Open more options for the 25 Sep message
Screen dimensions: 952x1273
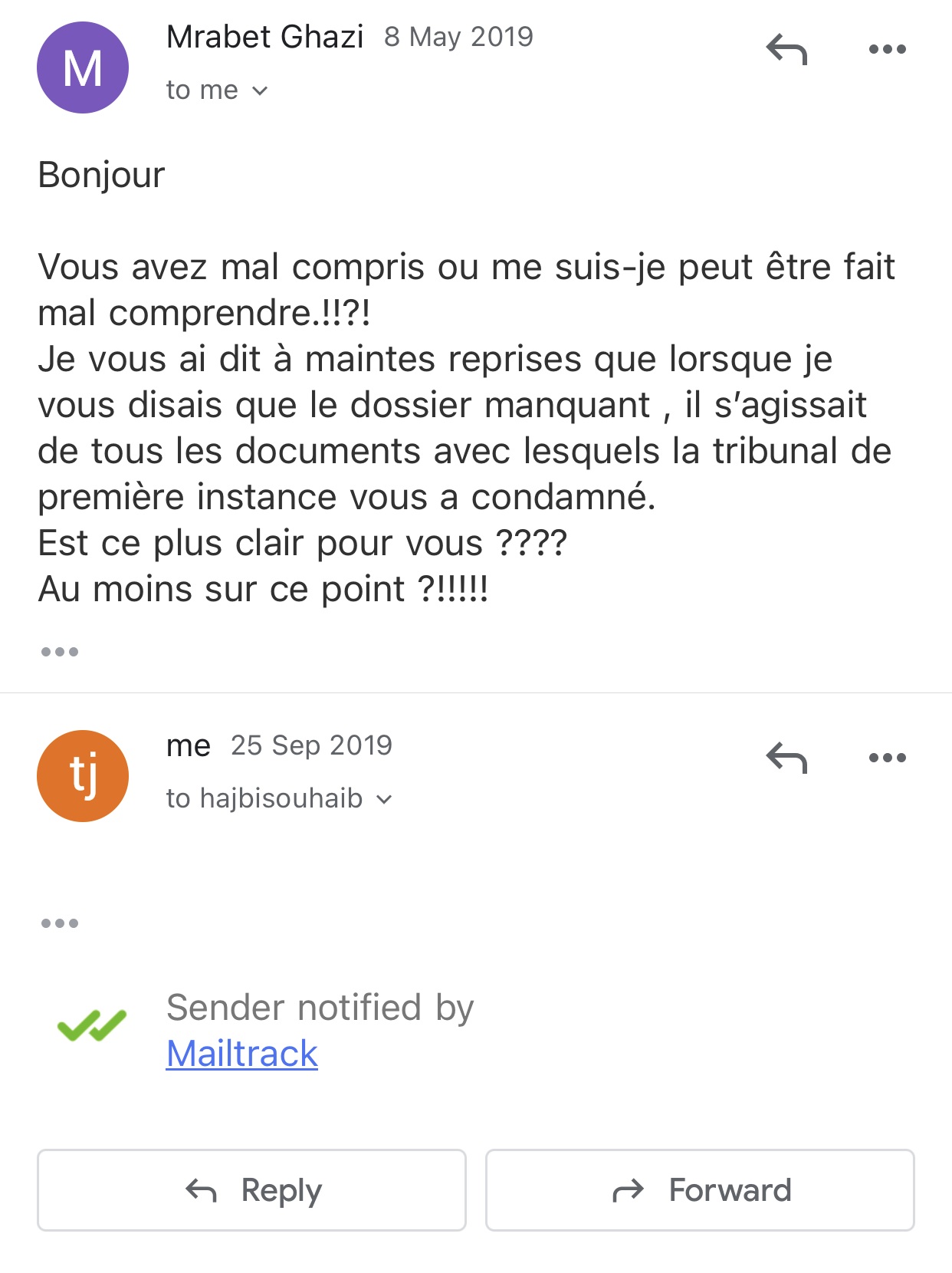[887, 758]
